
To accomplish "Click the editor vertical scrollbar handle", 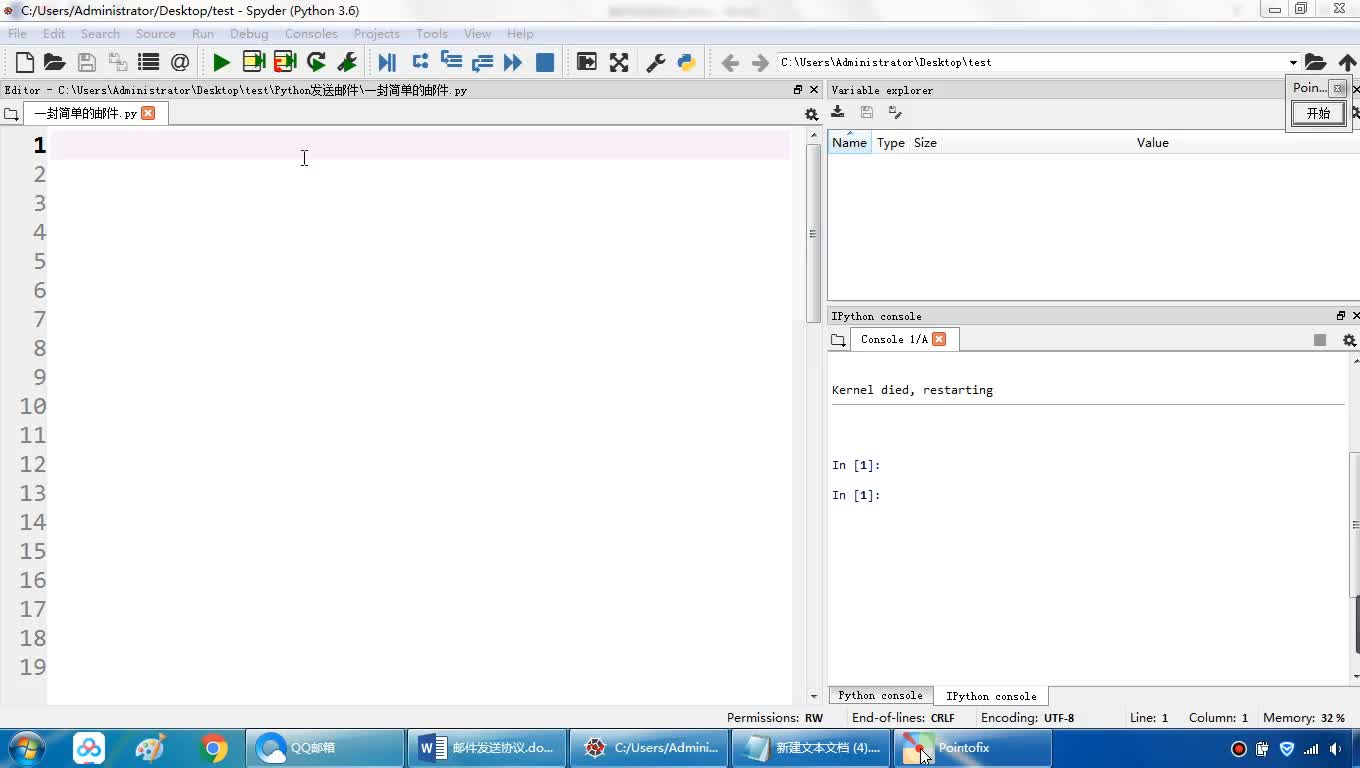I will click(x=813, y=233).
